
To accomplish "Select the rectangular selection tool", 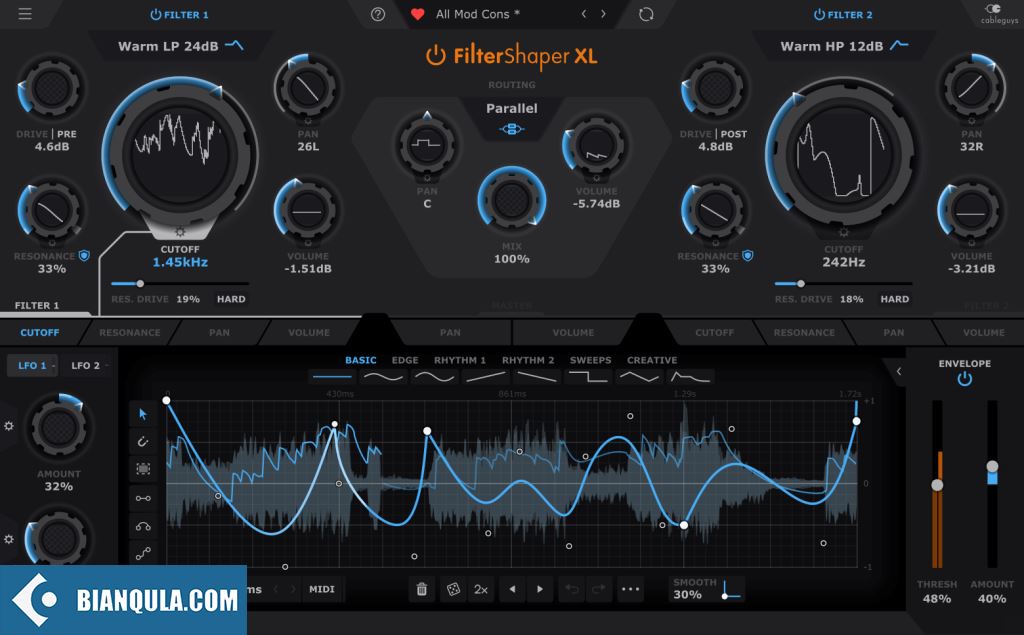I will 143,469.
